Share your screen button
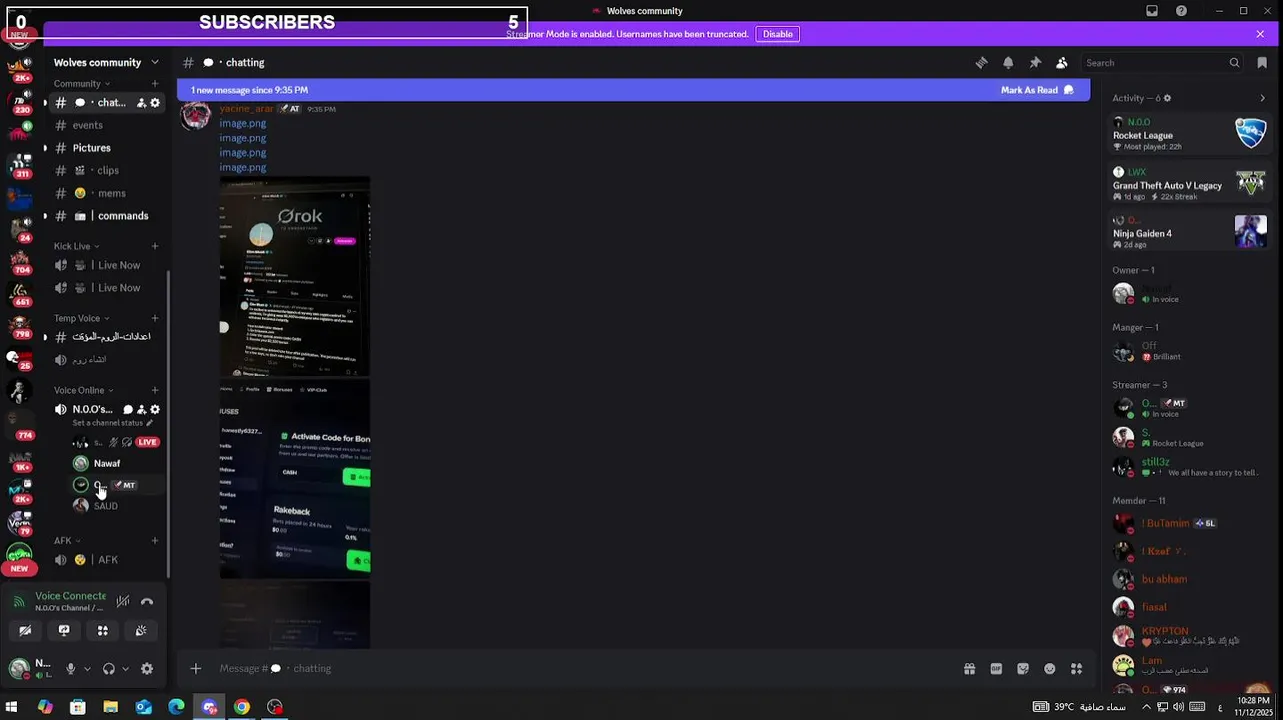This screenshot has width=1283, height=720. [64, 630]
